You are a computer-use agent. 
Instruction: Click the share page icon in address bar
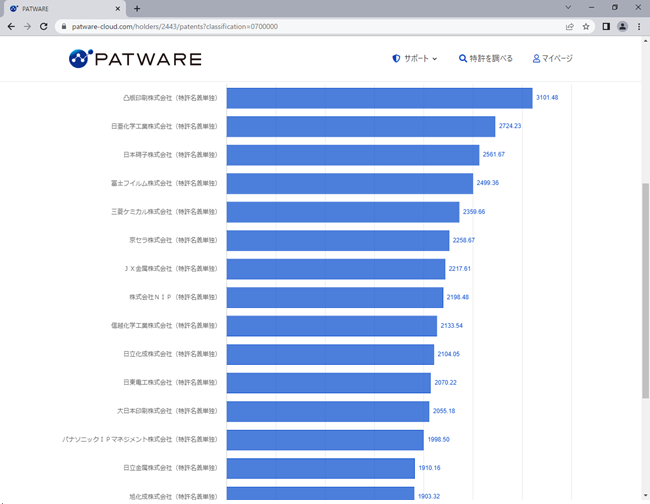[x=570, y=27]
